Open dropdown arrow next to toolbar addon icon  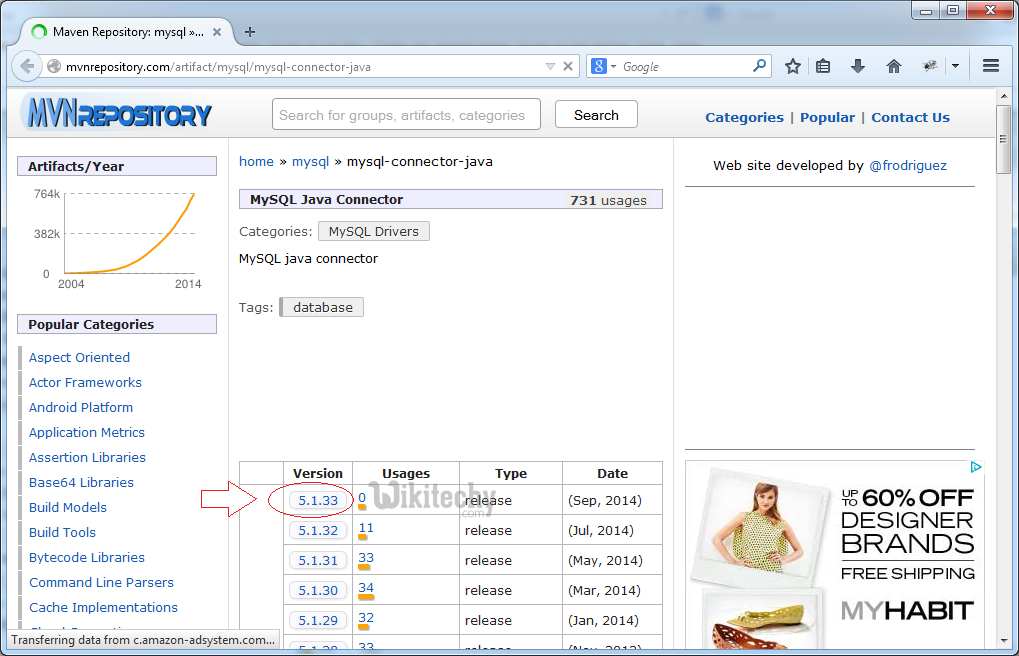click(955, 66)
